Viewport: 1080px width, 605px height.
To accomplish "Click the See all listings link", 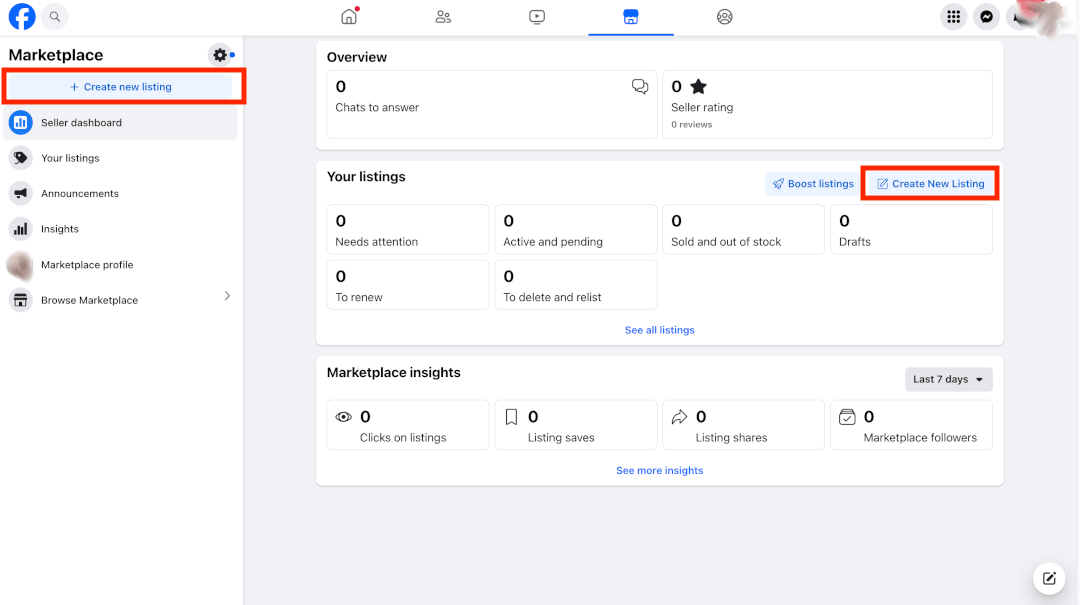I will click(x=659, y=330).
